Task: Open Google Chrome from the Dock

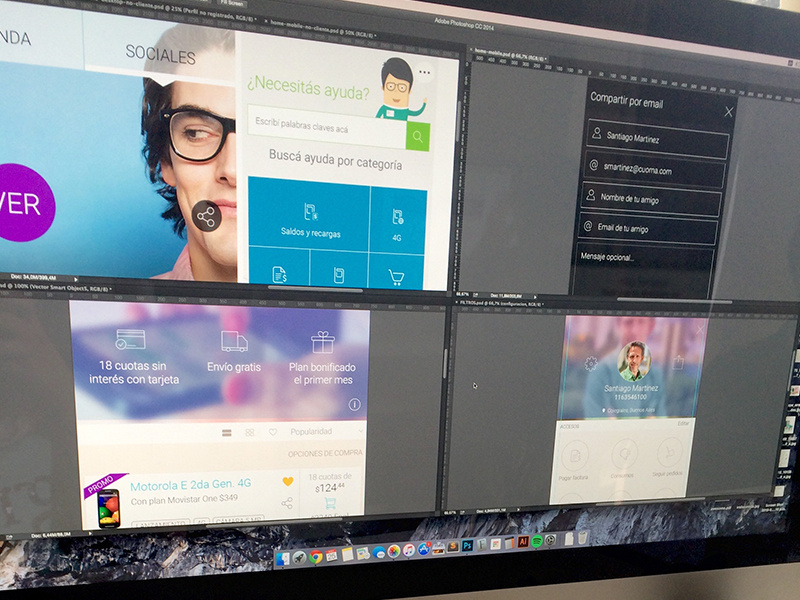Action: tap(315, 557)
